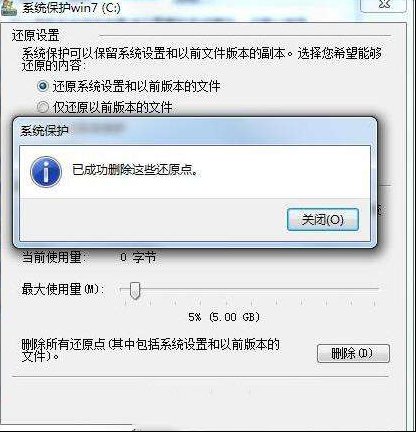Click the 系统保护win7 (C:) window title
Image resolution: width=416 pixels, height=432 pixels.
(71, 8)
